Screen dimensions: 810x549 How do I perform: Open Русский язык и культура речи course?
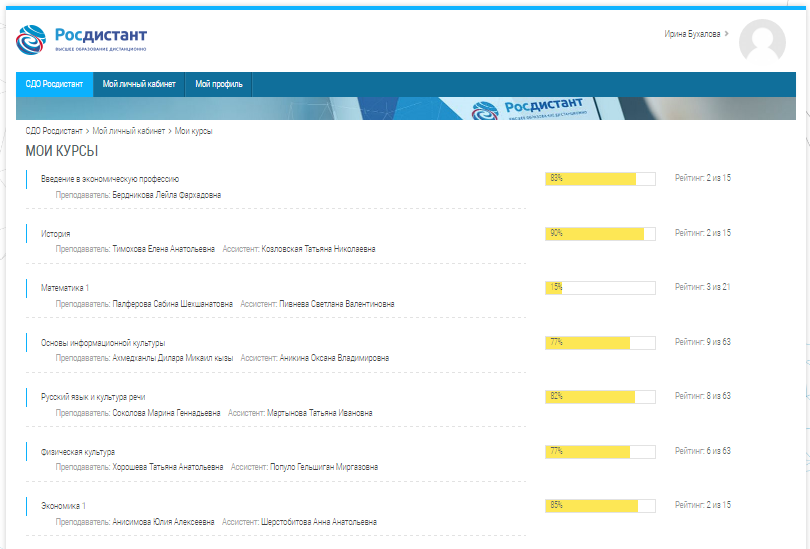92,397
